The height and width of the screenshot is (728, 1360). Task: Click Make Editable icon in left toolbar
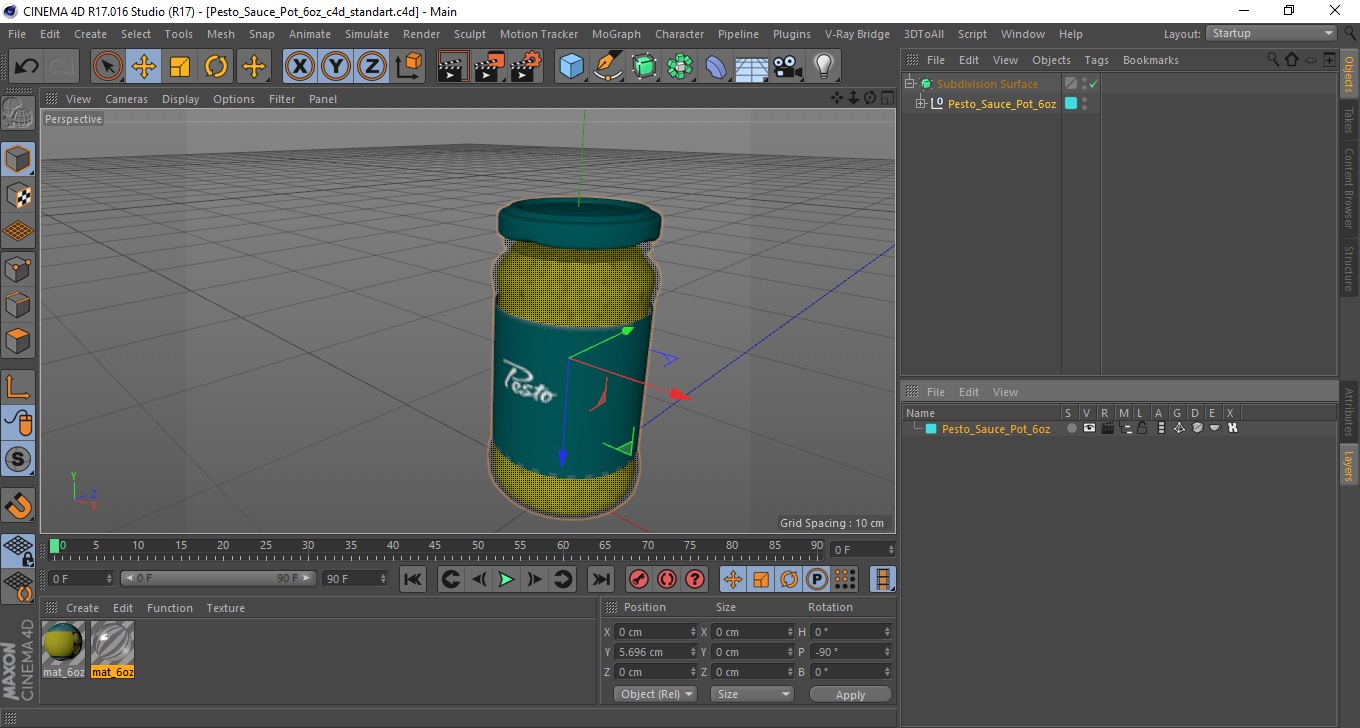click(18, 114)
